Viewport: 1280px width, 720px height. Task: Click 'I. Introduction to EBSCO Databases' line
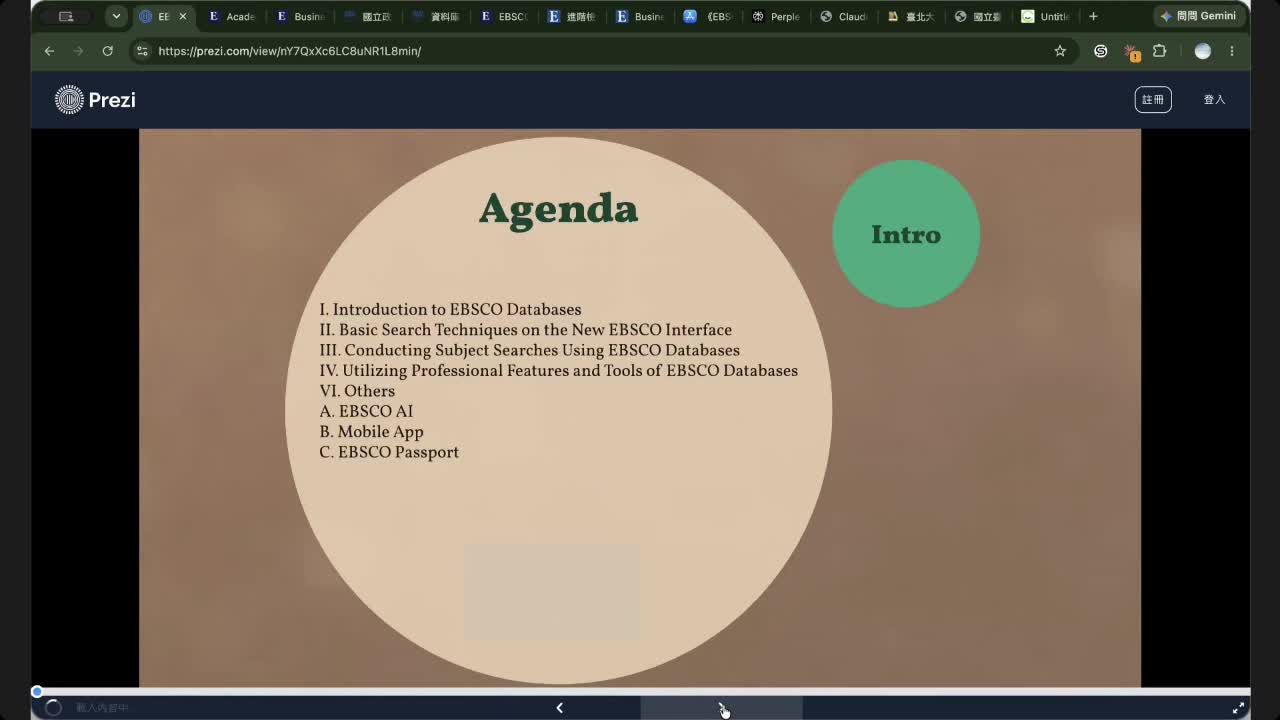[450, 310]
